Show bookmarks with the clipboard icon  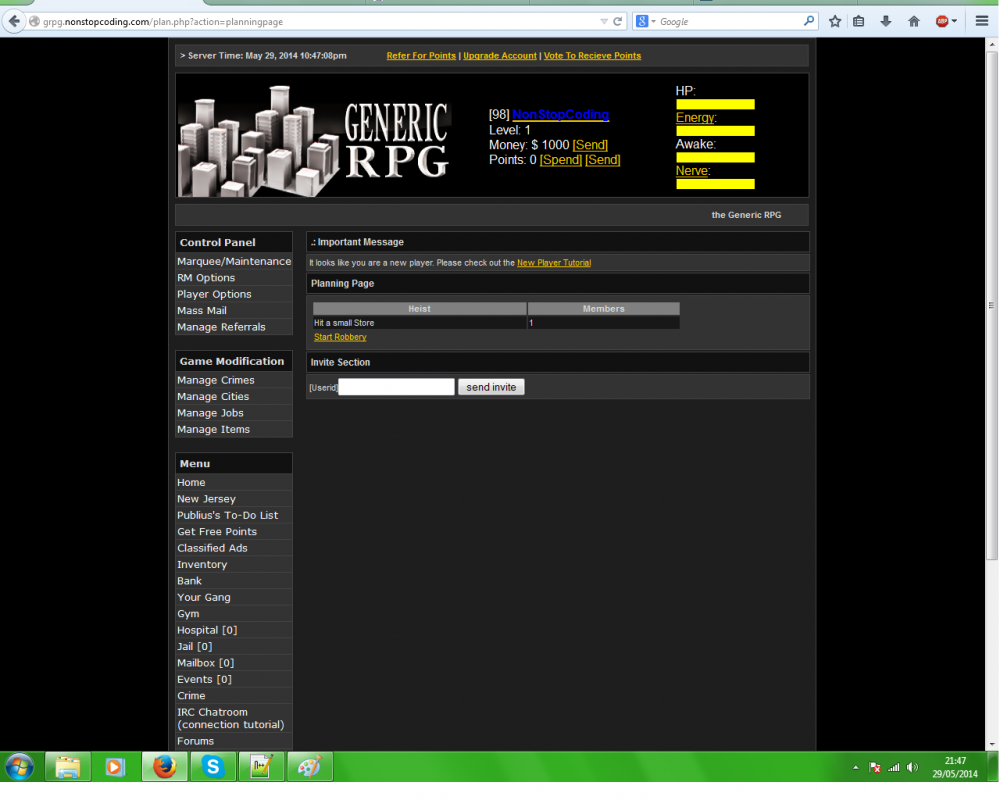pos(859,21)
